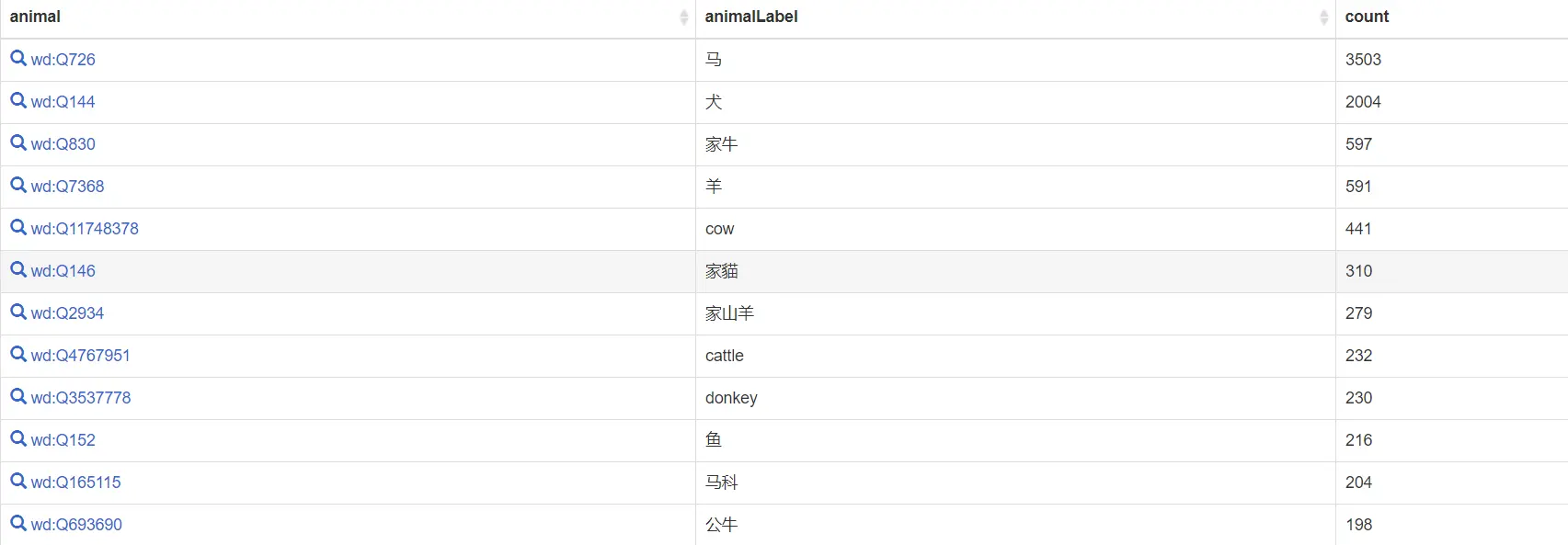Follow the wd:Q165115 link
The height and width of the screenshot is (545, 1568).
(x=75, y=483)
